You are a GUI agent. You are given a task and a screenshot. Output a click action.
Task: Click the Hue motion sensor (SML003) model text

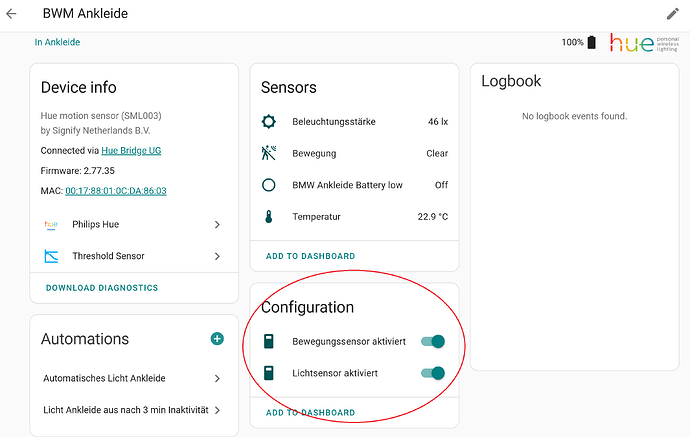(101, 116)
